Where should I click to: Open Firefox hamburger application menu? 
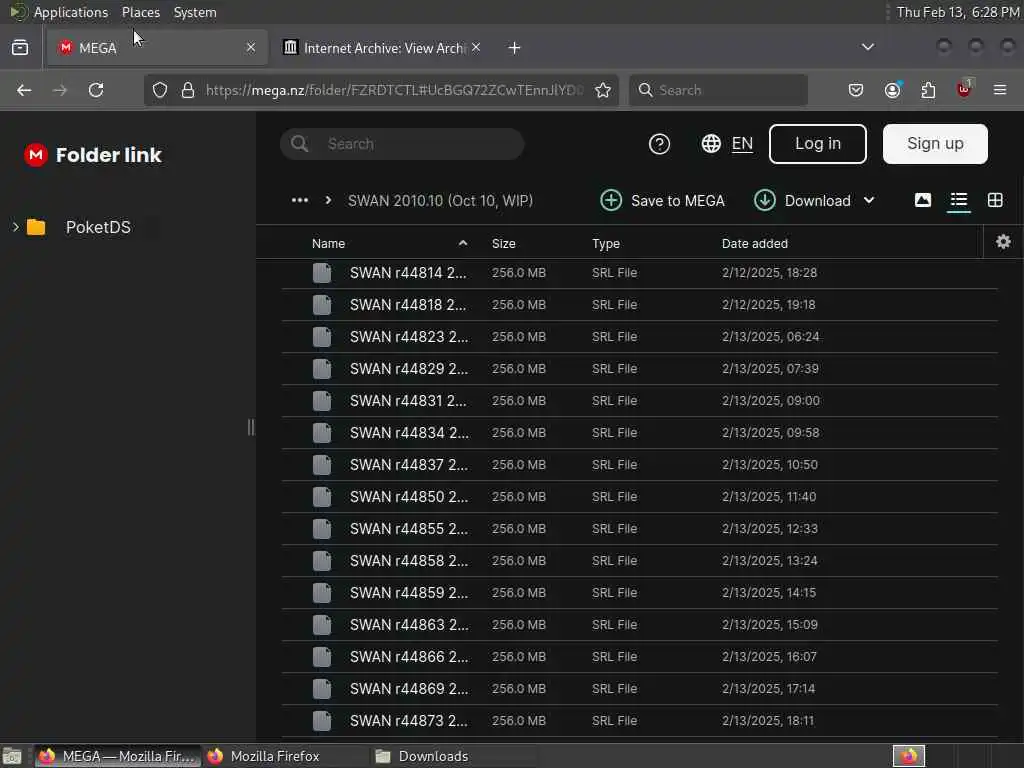(x=1000, y=90)
